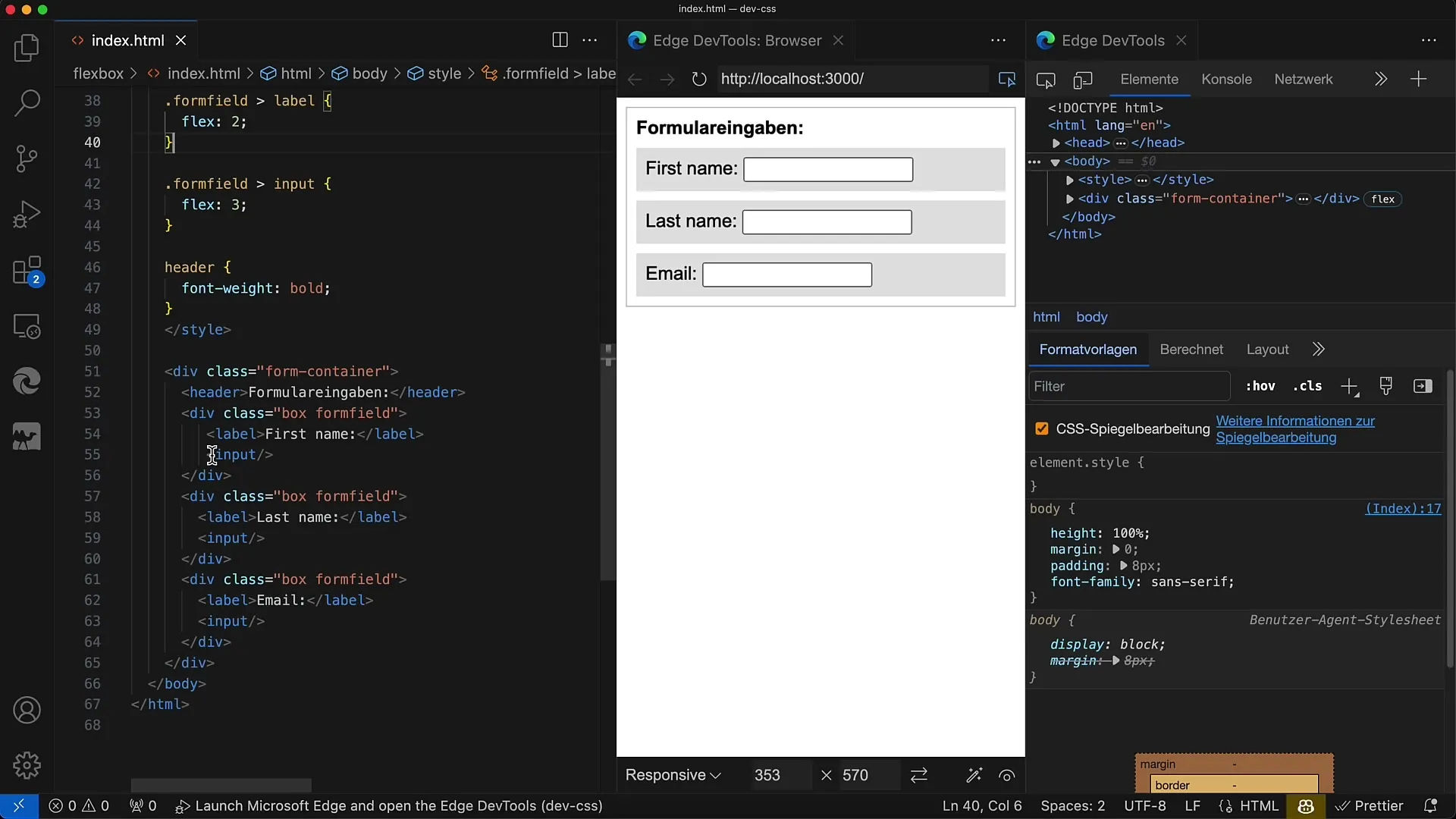Screen dimensions: 1456x819
Task: Open the (Index):17 source link
Action: [x=1403, y=509]
